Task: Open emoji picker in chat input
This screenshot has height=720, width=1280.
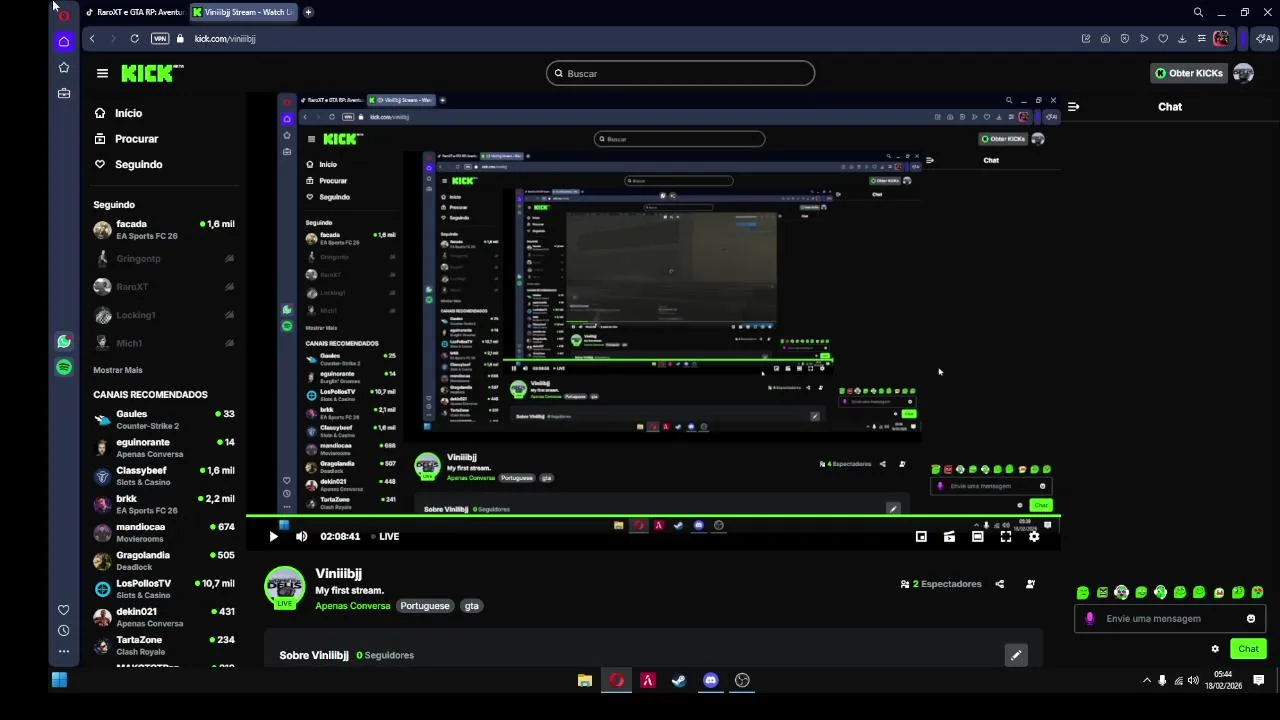Action: point(1251,618)
